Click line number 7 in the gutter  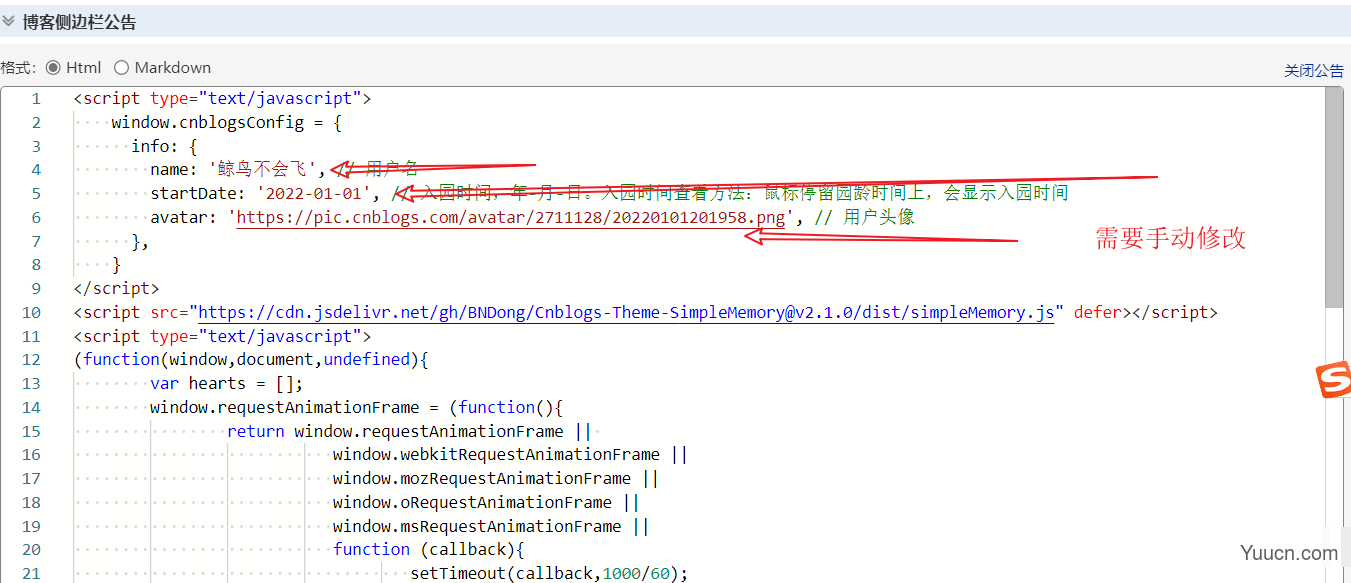pos(36,241)
